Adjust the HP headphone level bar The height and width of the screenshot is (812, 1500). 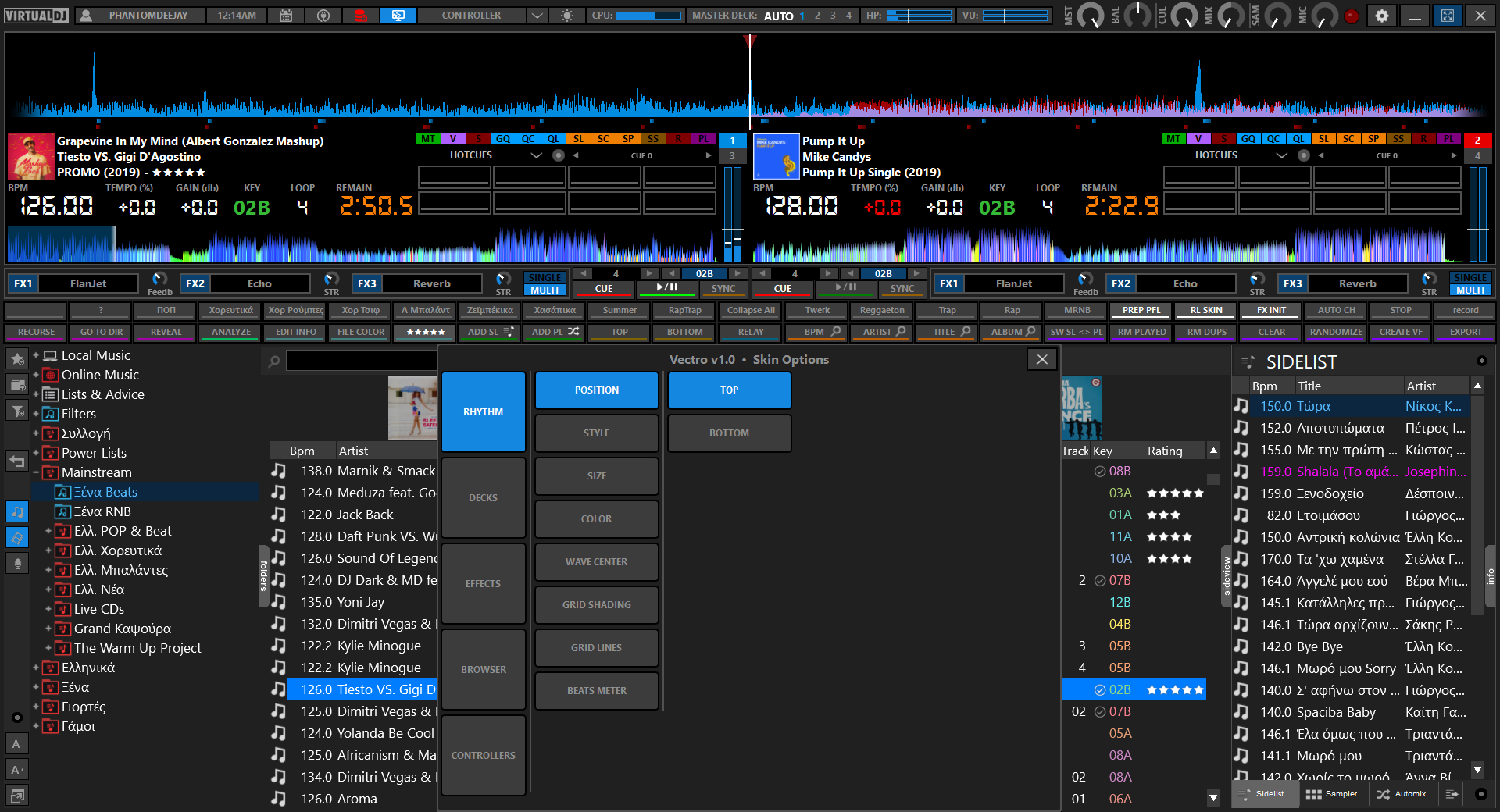click(x=919, y=16)
